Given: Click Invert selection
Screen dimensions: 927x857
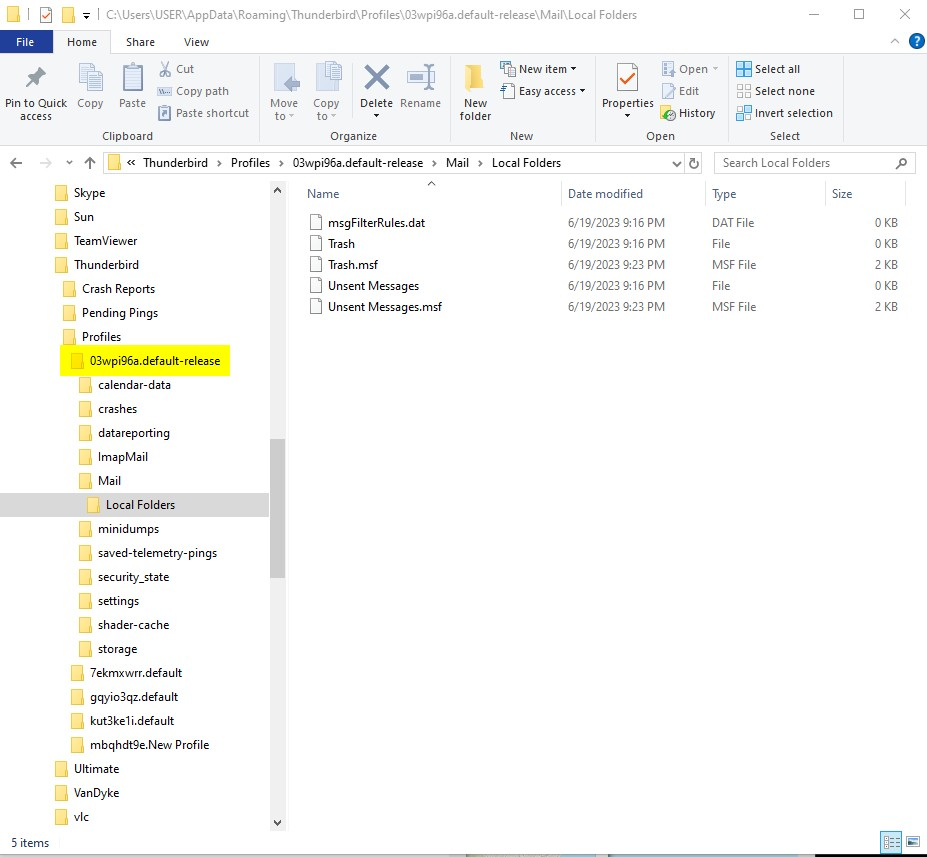Looking at the screenshot, I should [785, 113].
